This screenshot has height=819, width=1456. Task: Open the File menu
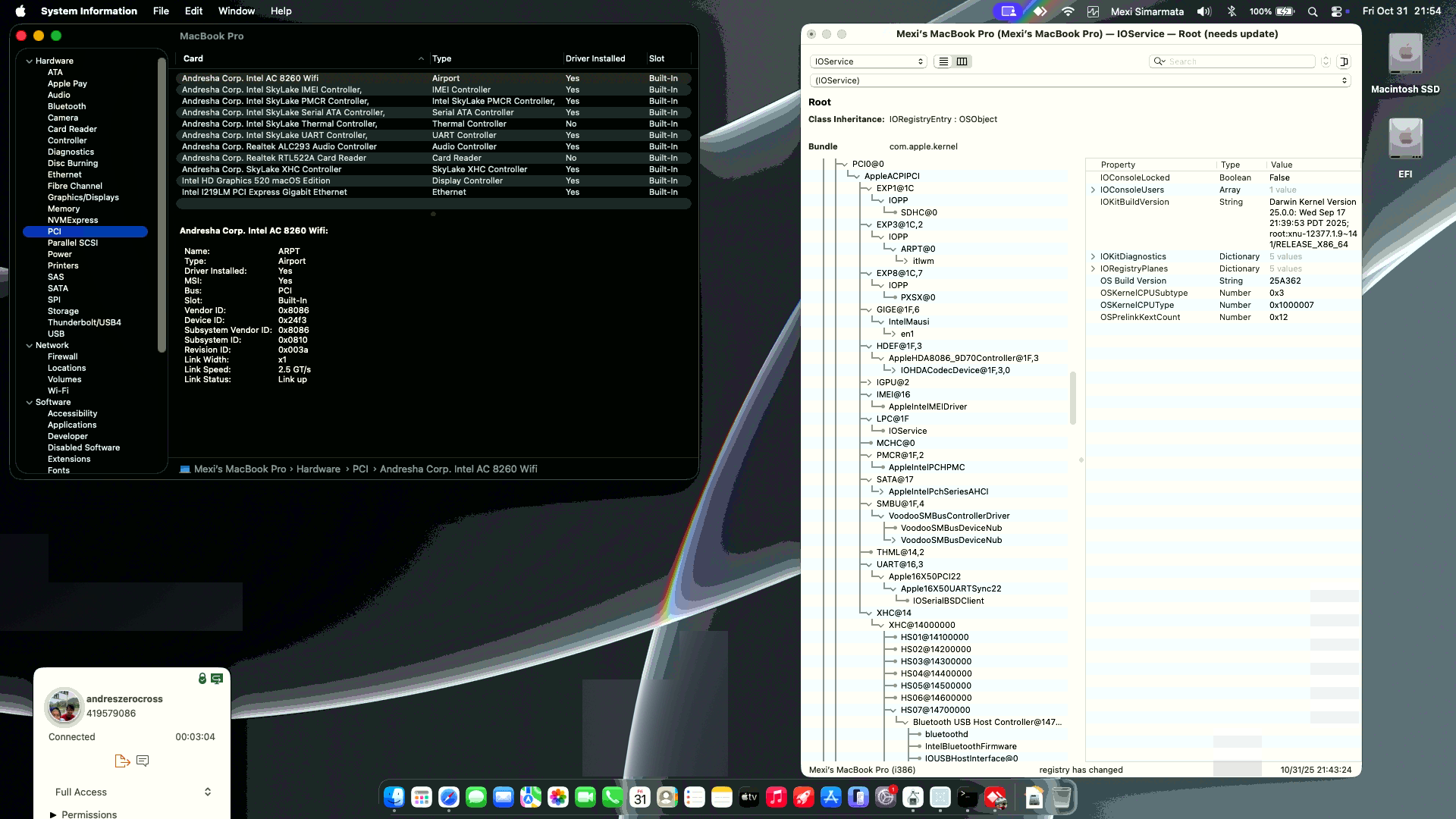(161, 11)
